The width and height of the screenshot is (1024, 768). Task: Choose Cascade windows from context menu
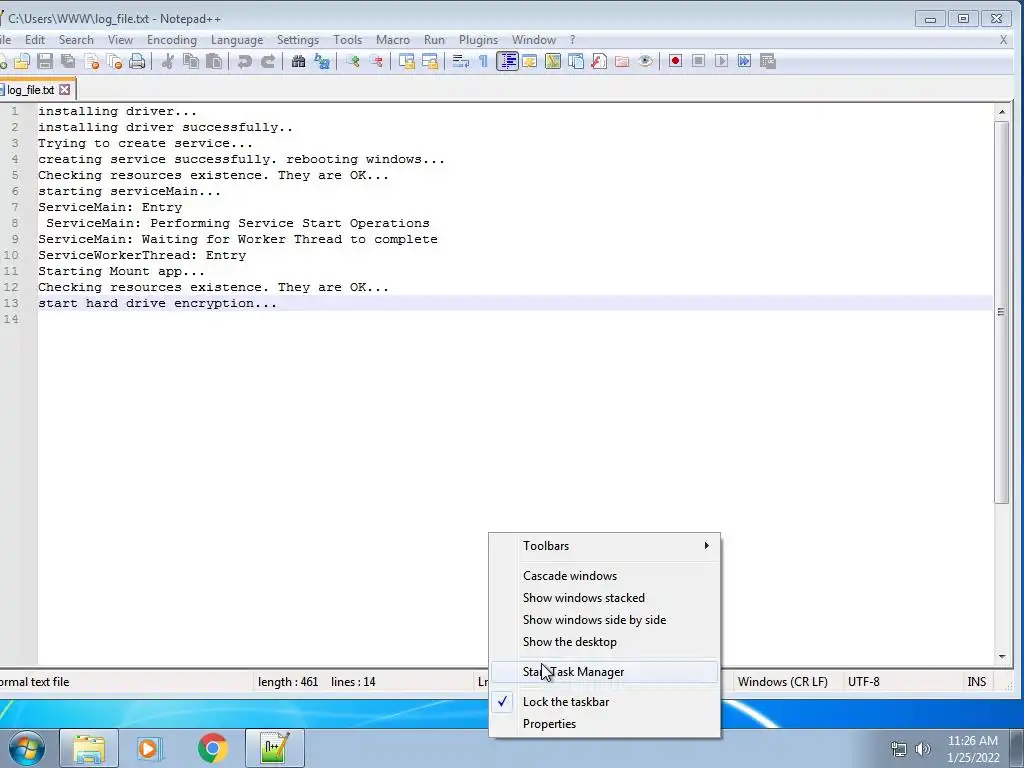pyautogui.click(x=605, y=576)
